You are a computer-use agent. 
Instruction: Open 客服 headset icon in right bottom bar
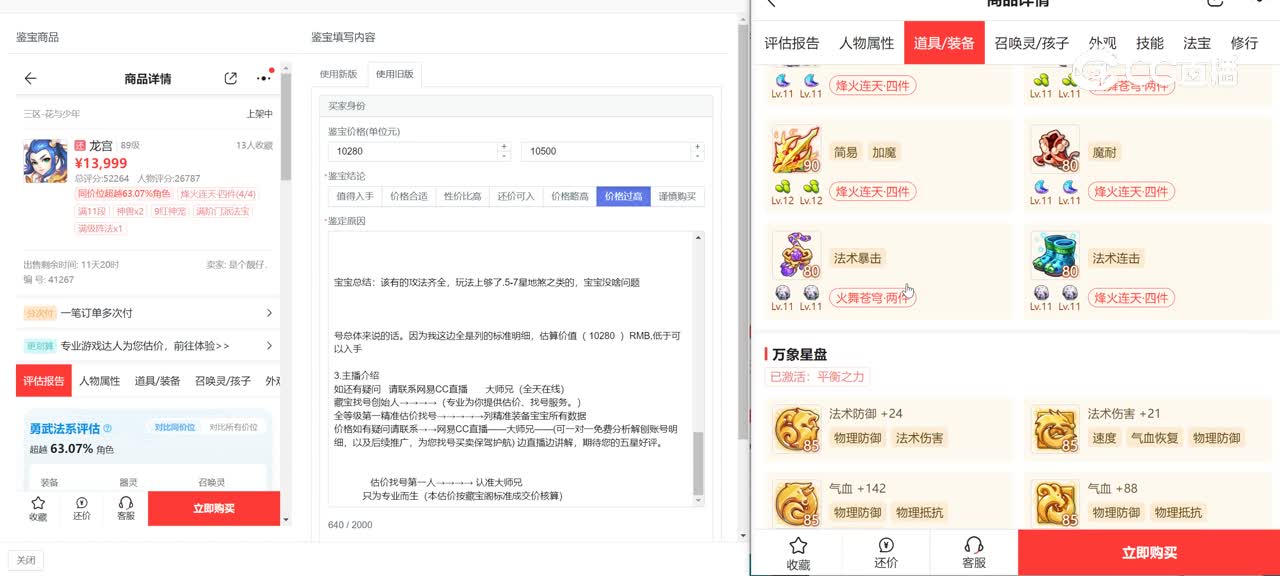click(974, 552)
